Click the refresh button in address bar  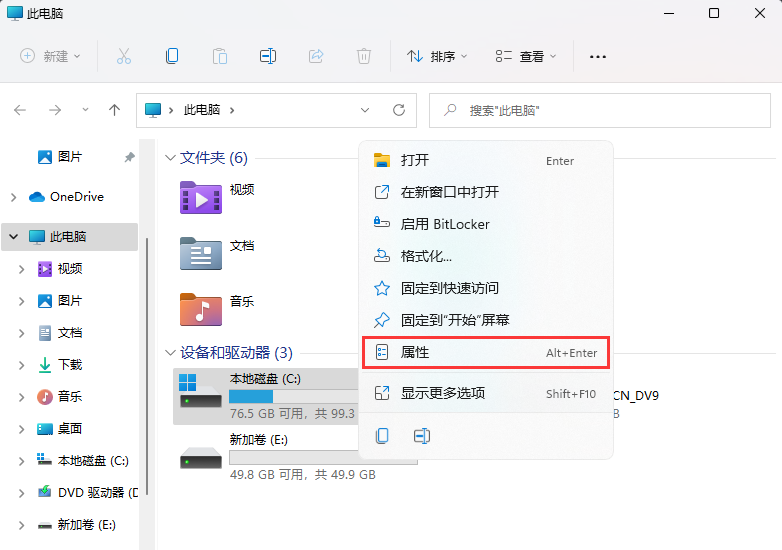398,110
